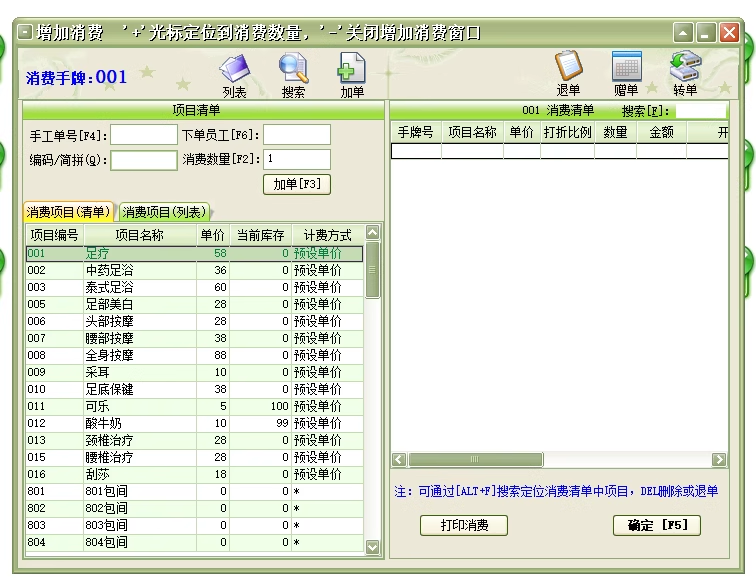Select the 足底保健 item row
756x584 pixels.
click(194, 389)
